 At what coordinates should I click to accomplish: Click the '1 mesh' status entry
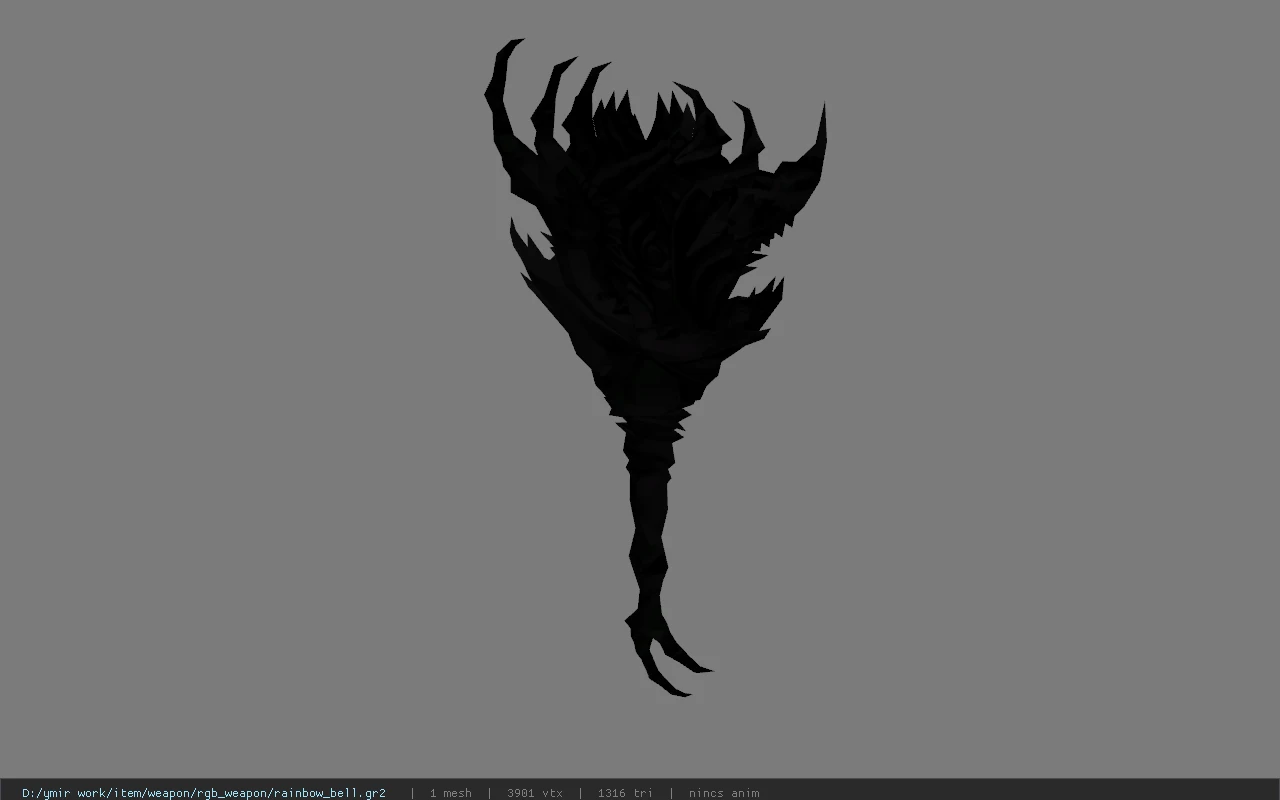click(x=450, y=793)
